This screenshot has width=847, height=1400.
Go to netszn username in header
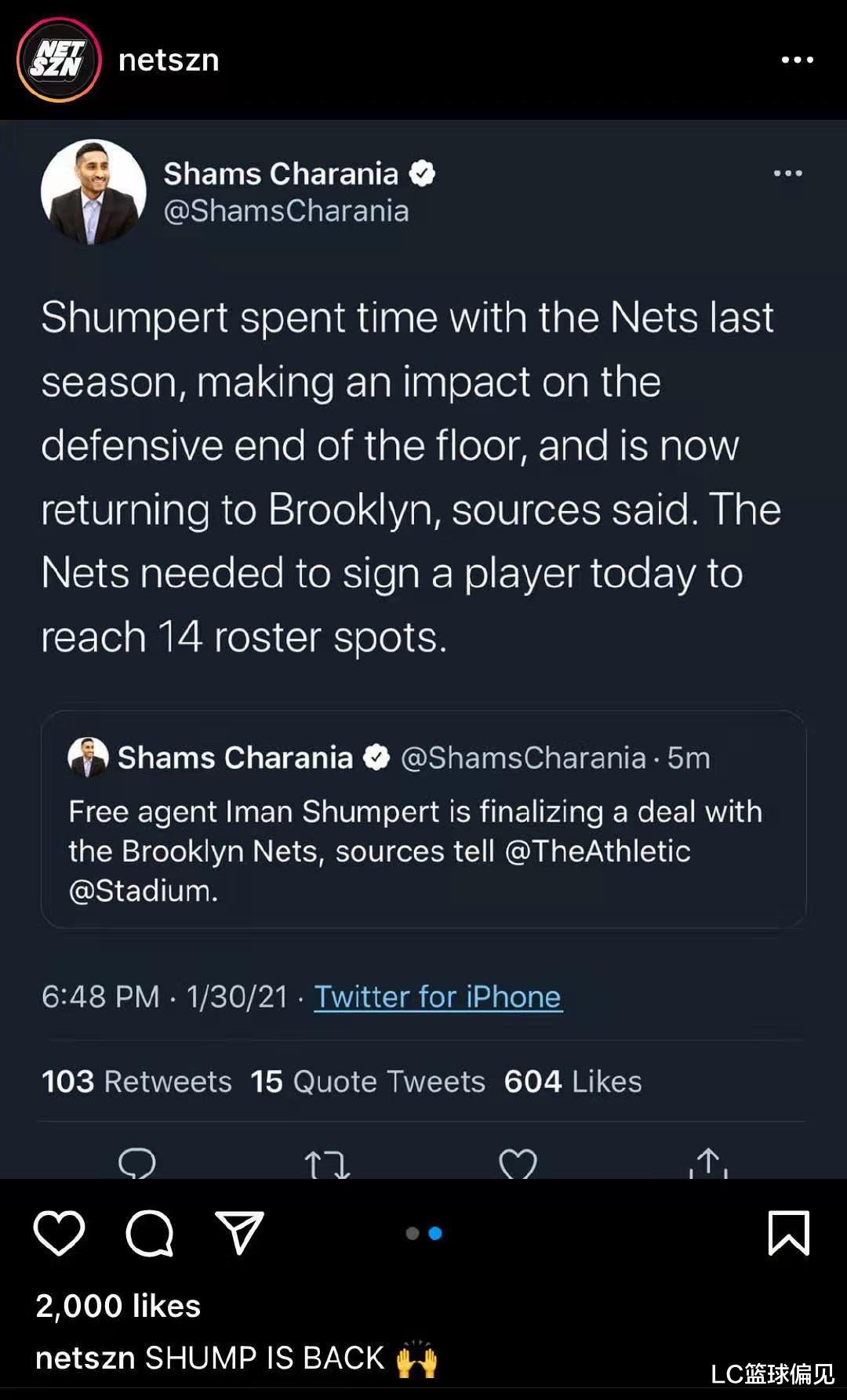click(169, 60)
